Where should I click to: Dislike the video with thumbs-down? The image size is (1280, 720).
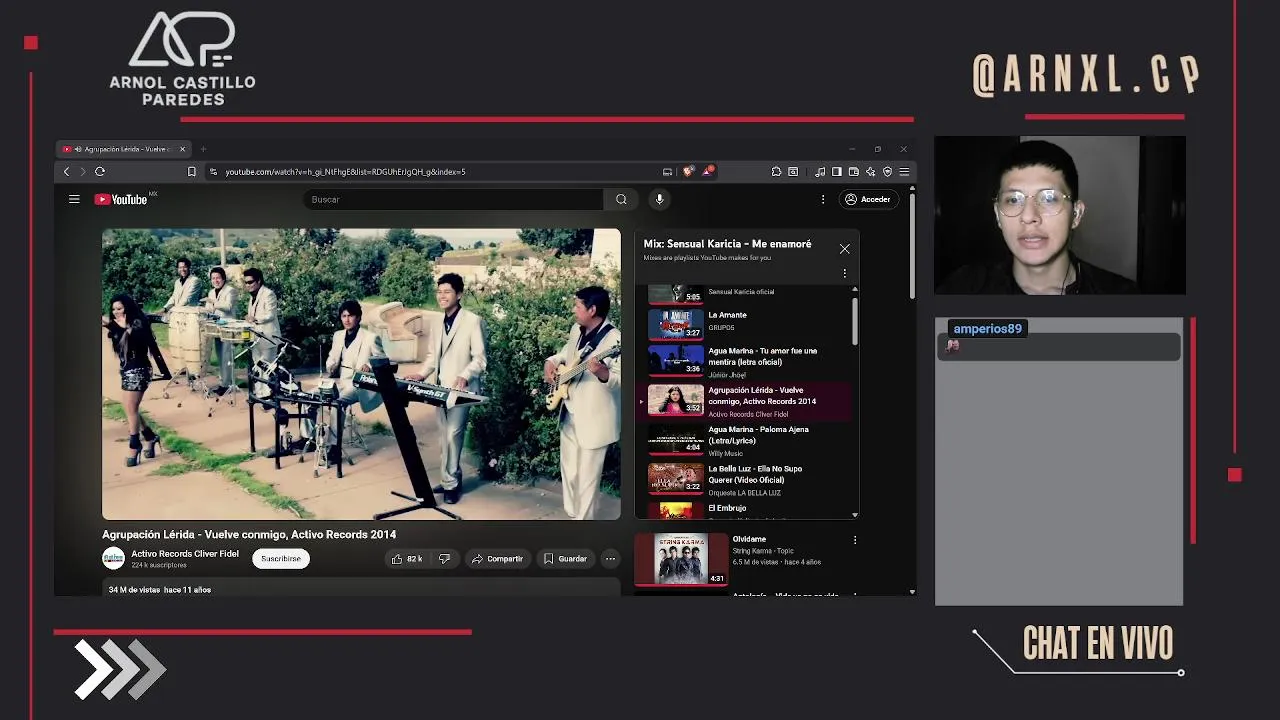tap(445, 559)
